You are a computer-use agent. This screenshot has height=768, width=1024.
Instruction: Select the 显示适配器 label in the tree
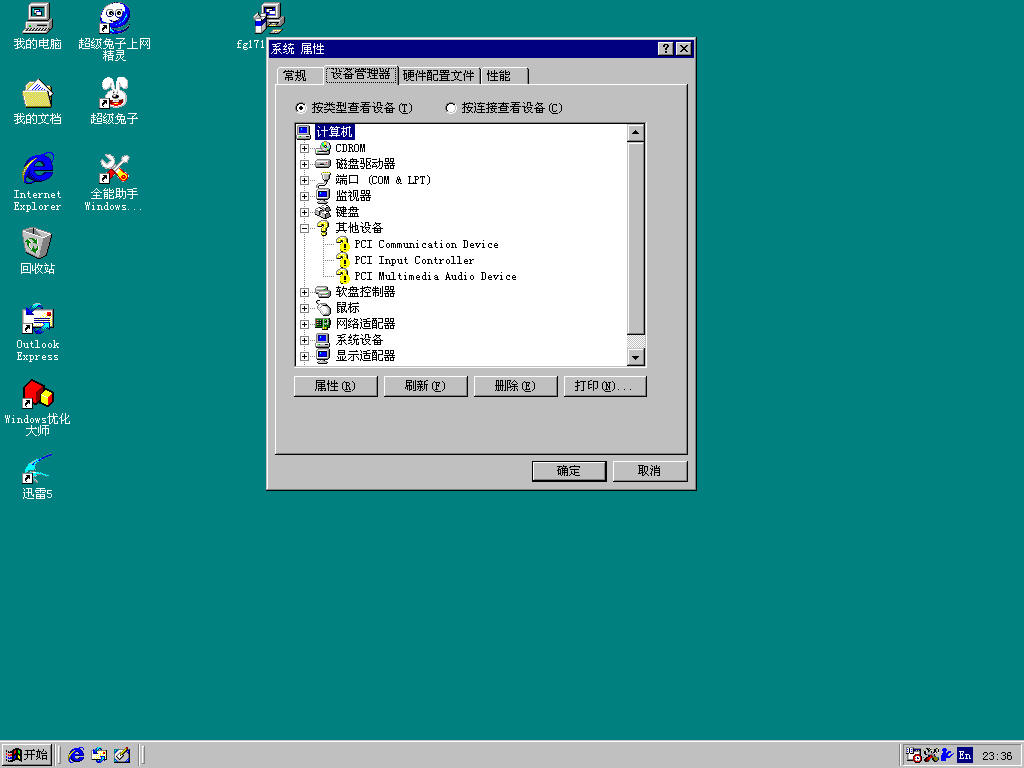tap(365, 356)
